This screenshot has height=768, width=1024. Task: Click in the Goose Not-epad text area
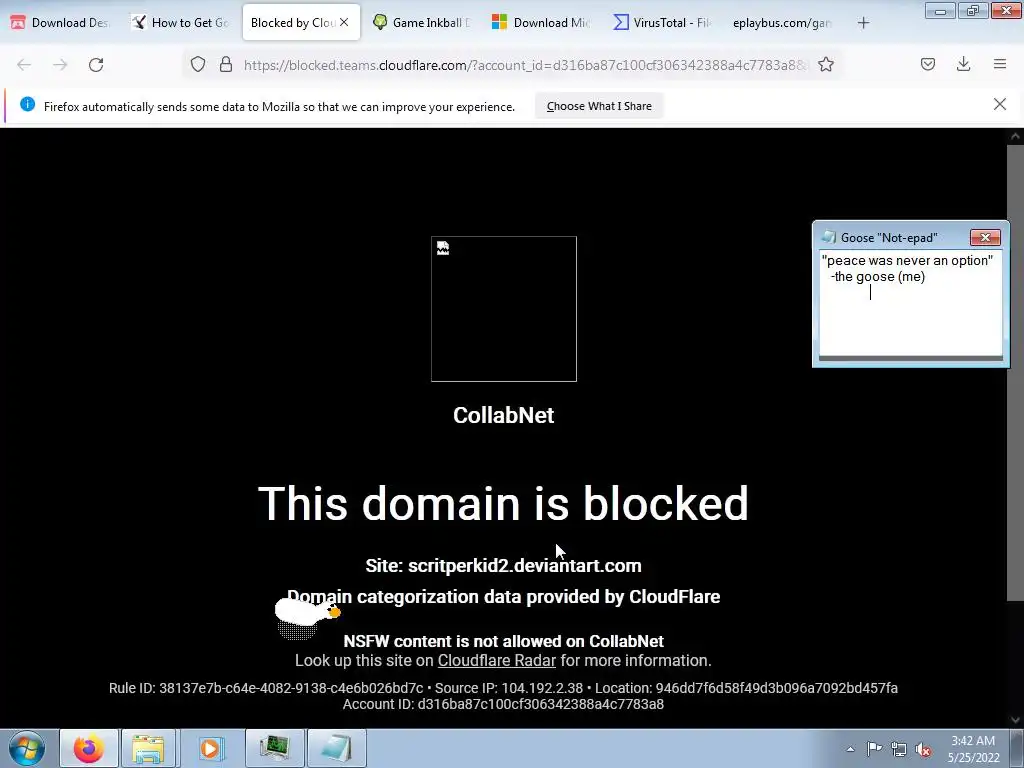point(910,303)
